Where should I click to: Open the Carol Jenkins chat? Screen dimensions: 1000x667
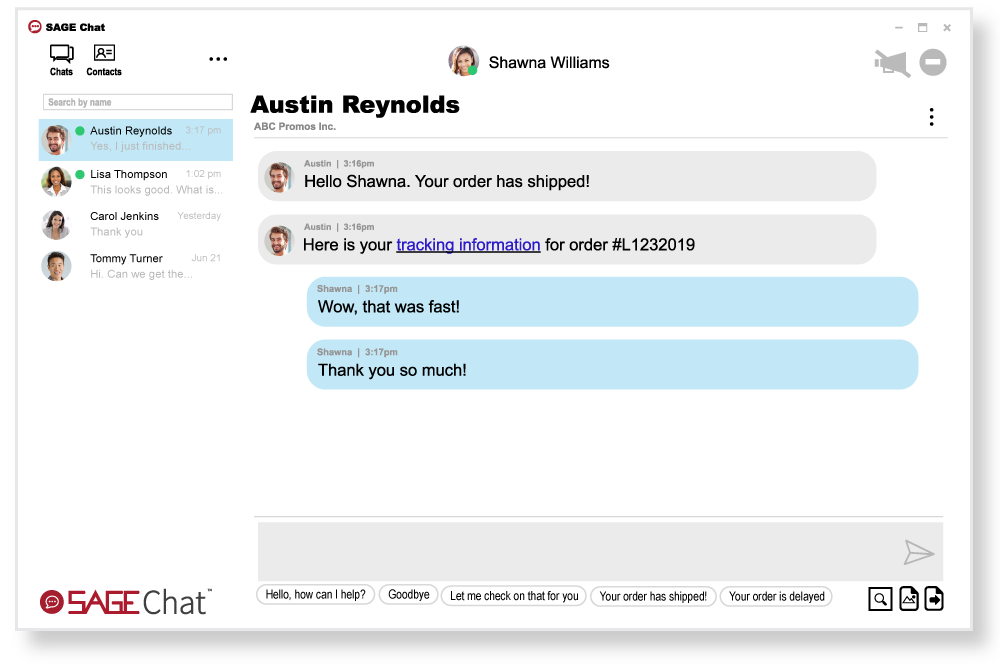coord(136,224)
